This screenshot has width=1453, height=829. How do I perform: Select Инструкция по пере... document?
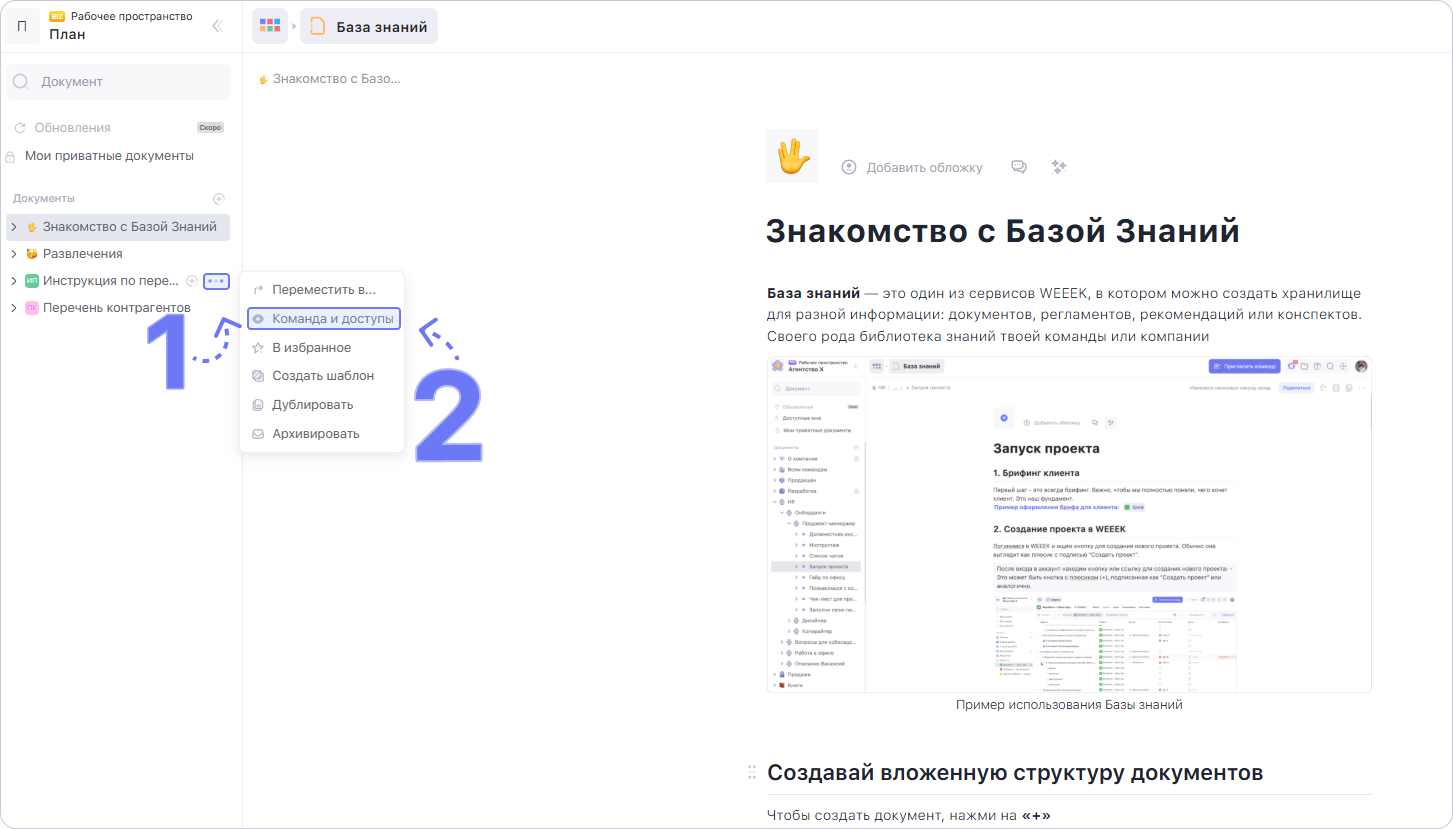[x=111, y=281]
